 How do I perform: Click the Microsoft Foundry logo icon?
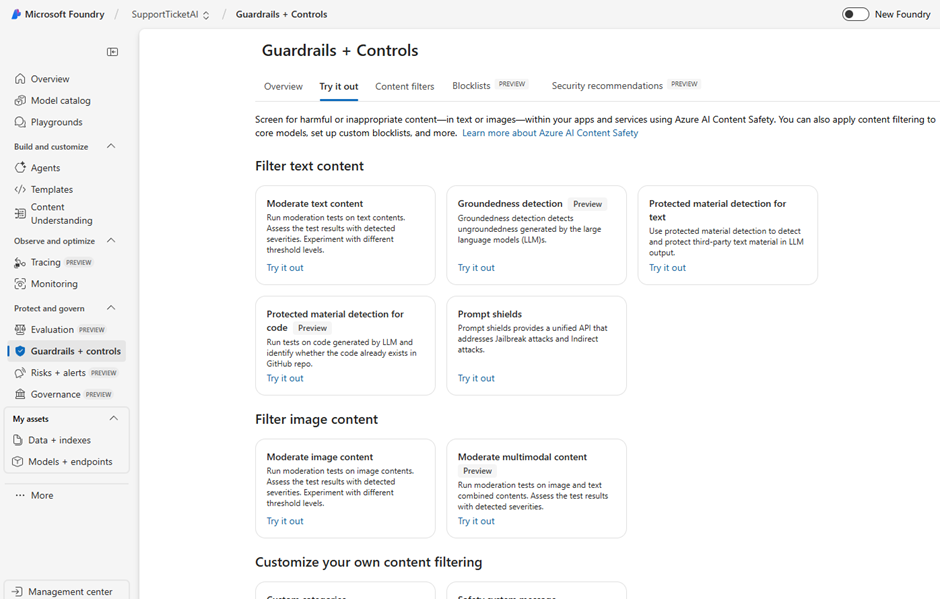click(16, 14)
